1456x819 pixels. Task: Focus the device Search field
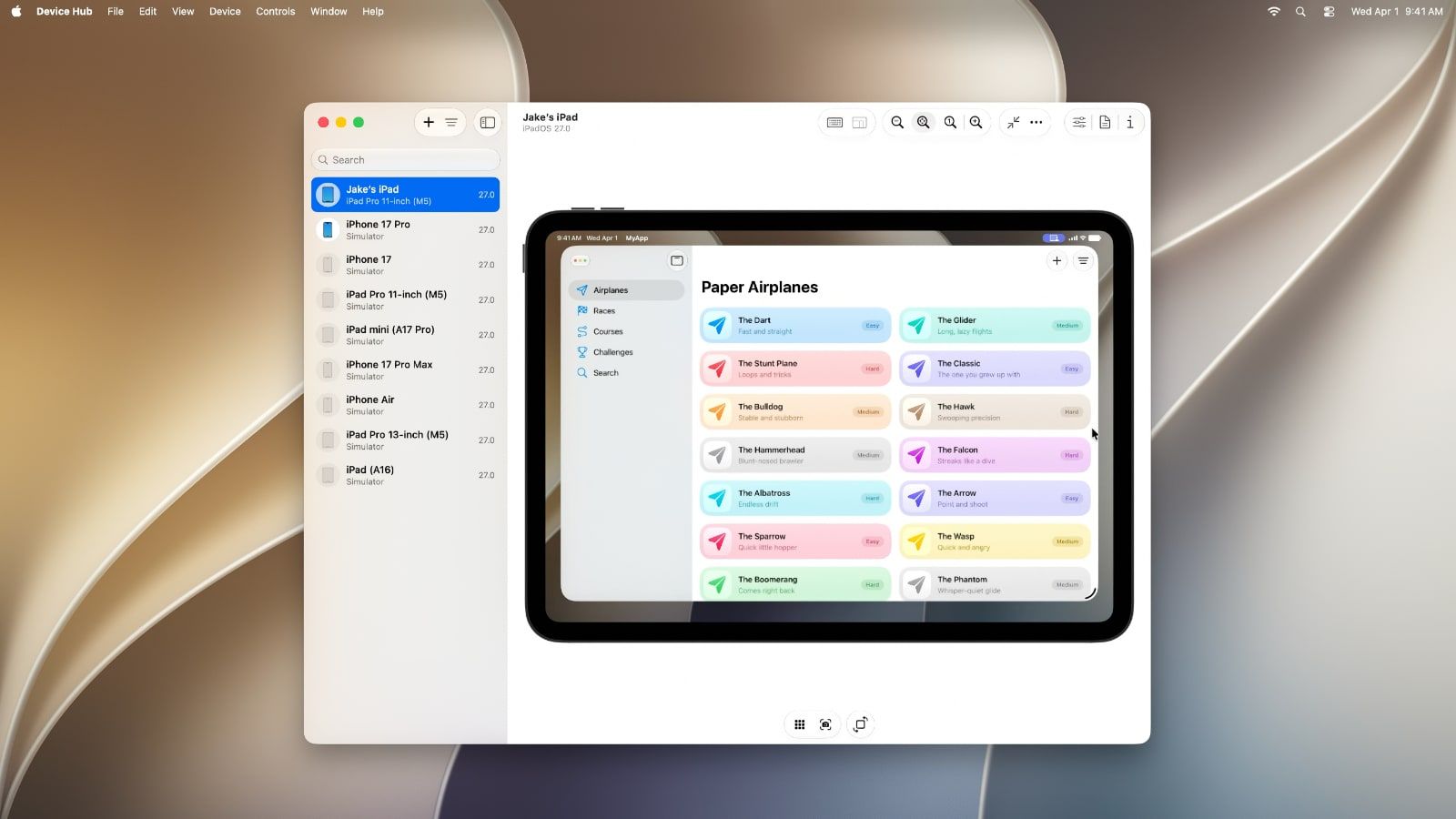[x=406, y=159]
